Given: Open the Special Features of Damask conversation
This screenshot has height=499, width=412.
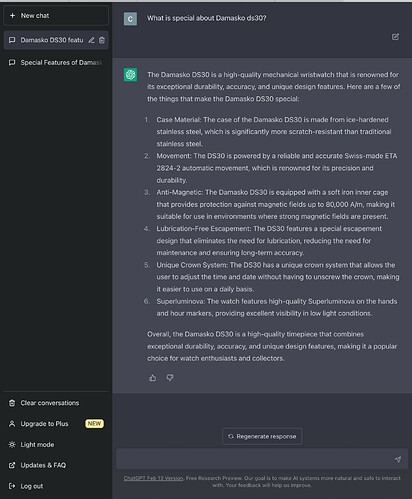Looking at the screenshot, I should [56, 62].
